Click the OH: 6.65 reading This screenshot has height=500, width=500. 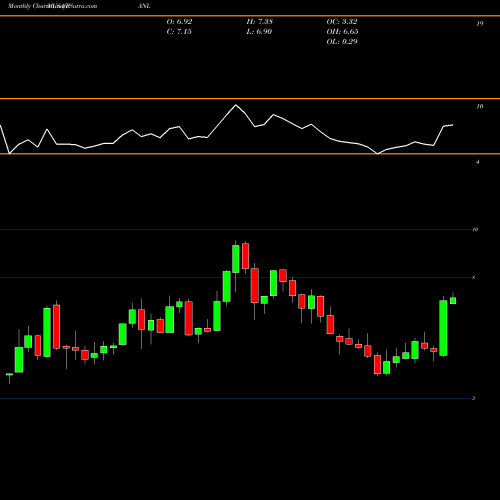pos(342,32)
